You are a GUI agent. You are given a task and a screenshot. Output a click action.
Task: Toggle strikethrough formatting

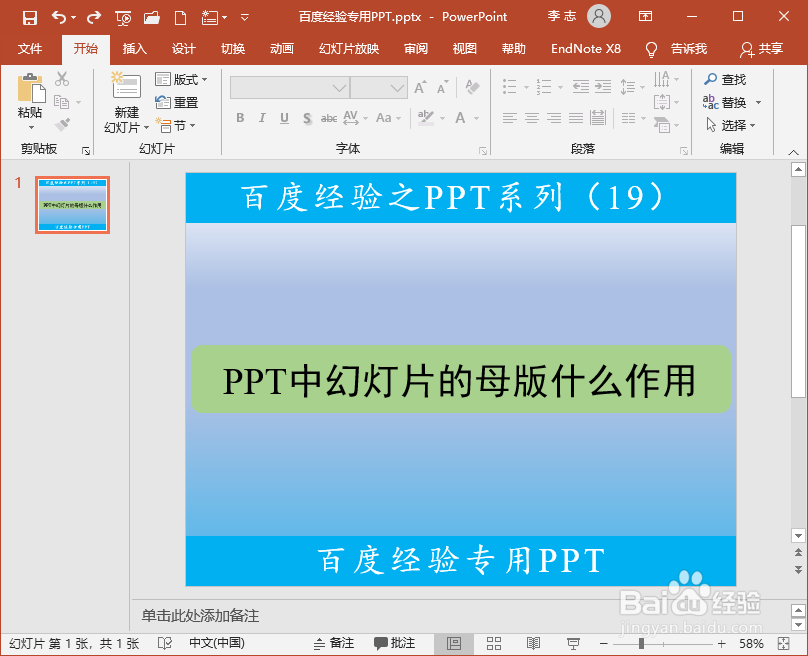pos(329,118)
